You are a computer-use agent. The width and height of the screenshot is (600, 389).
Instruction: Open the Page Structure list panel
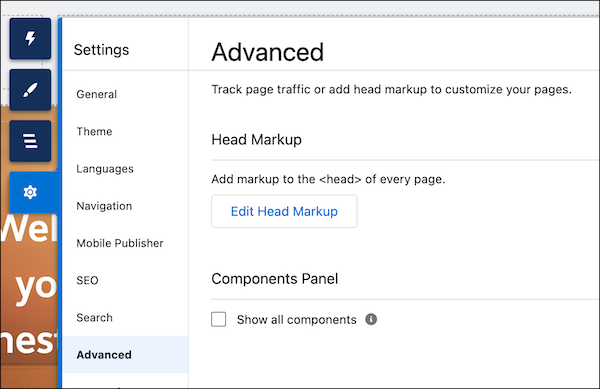30,141
